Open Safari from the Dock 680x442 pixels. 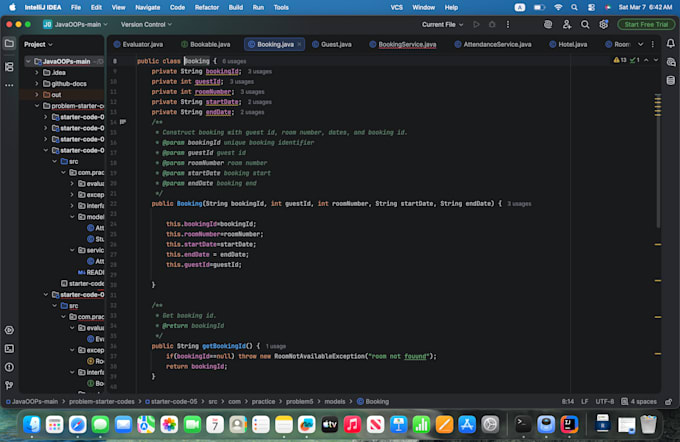click(77, 424)
